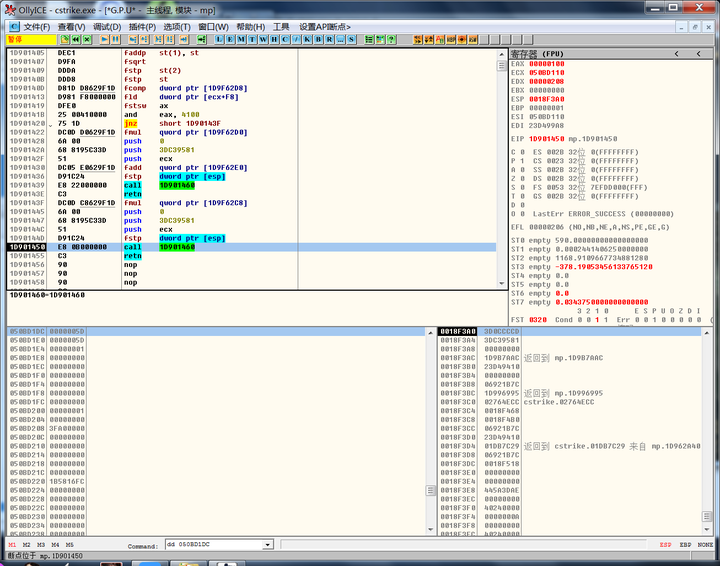Show the Memory map (M button)
The height and width of the screenshot is (566, 720).
tap(242, 39)
